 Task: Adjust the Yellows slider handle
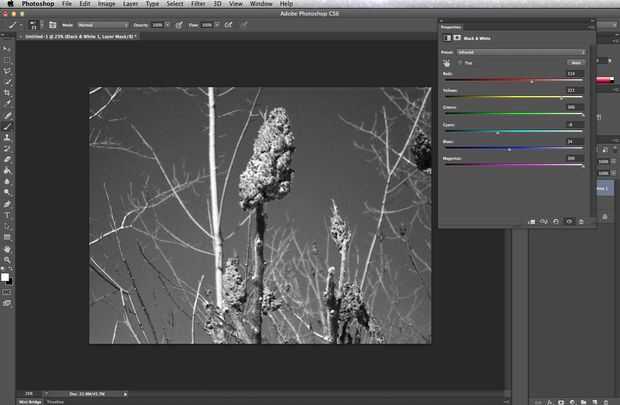pos(561,98)
